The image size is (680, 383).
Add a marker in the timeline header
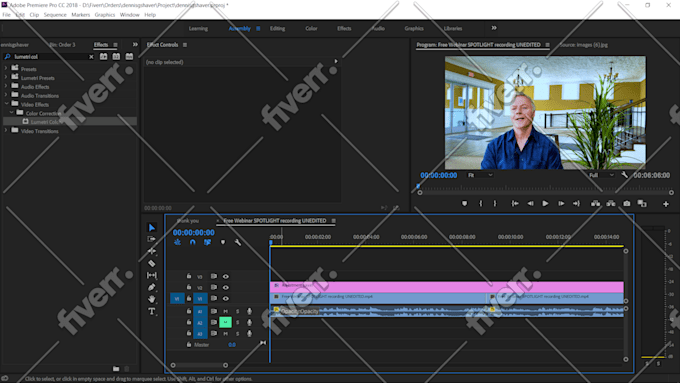tap(223, 242)
